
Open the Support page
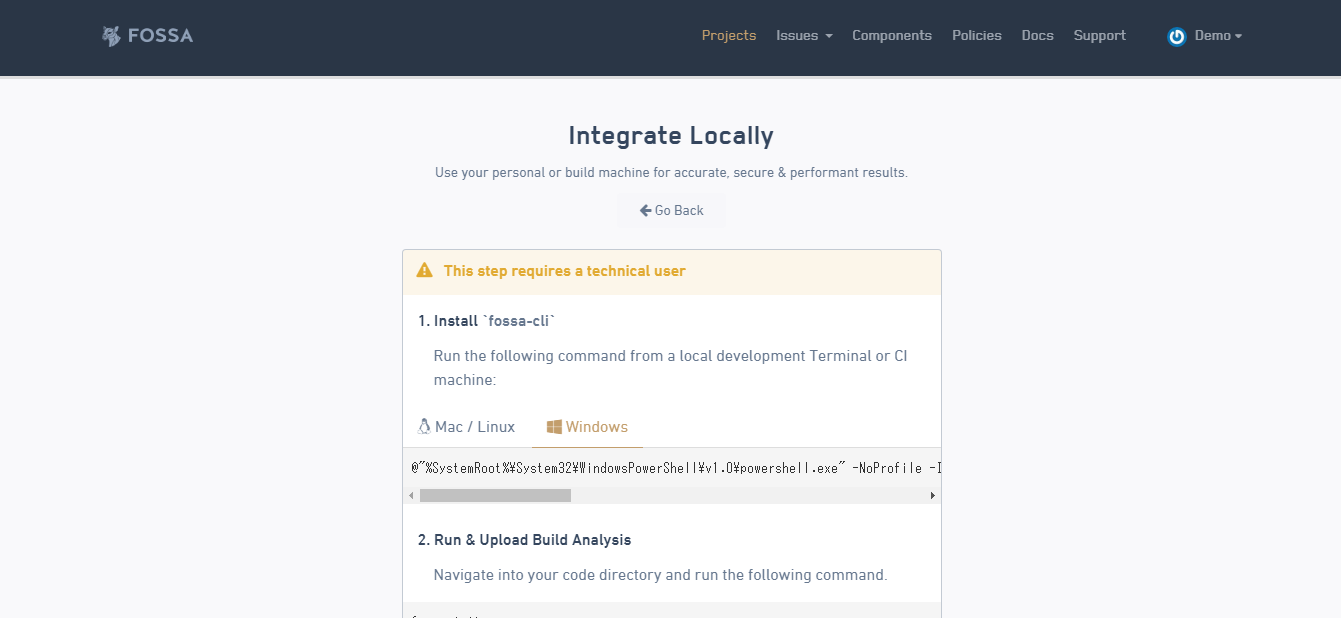[x=1099, y=36]
